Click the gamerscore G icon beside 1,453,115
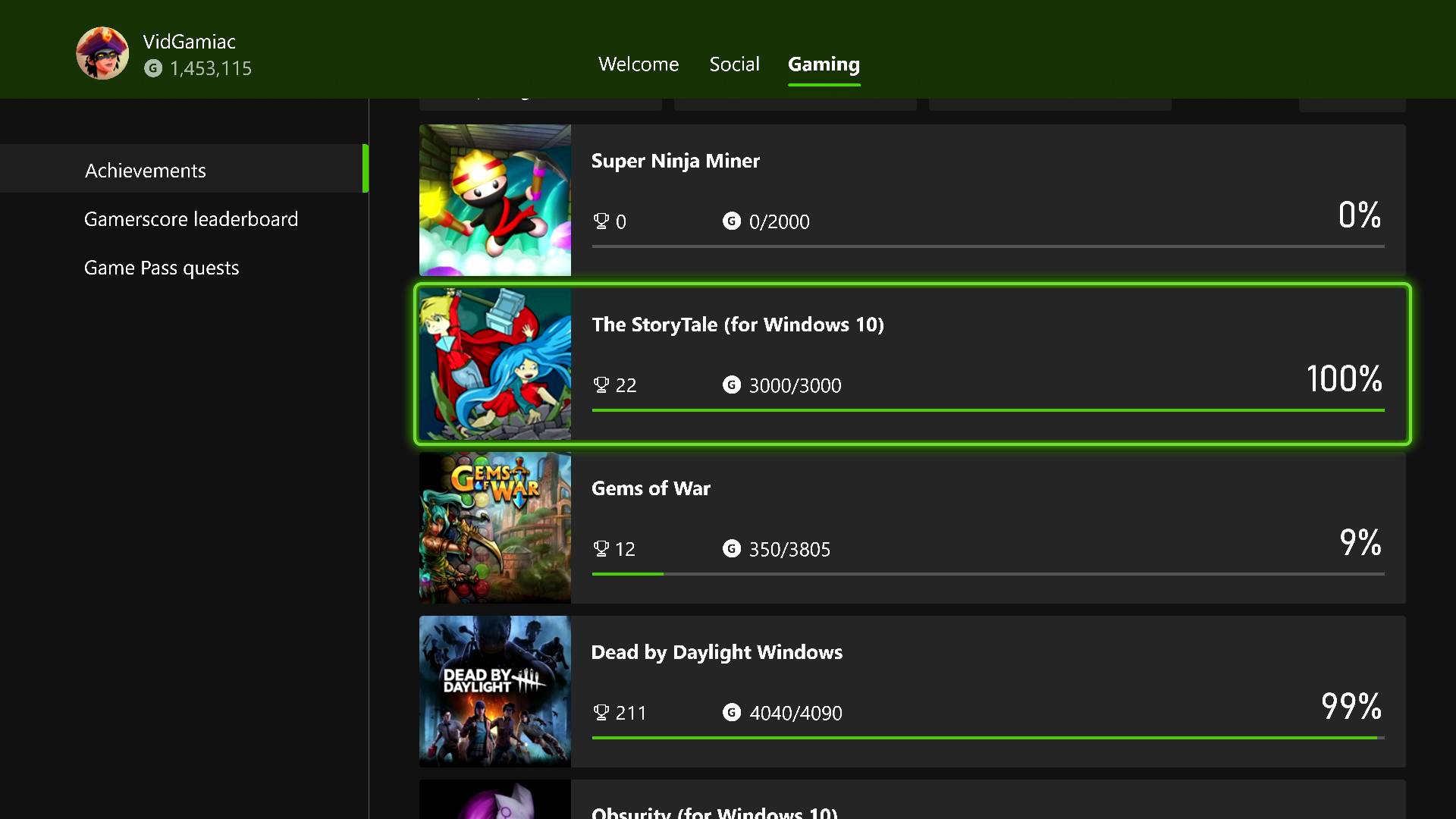The image size is (1456, 819). [x=153, y=68]
